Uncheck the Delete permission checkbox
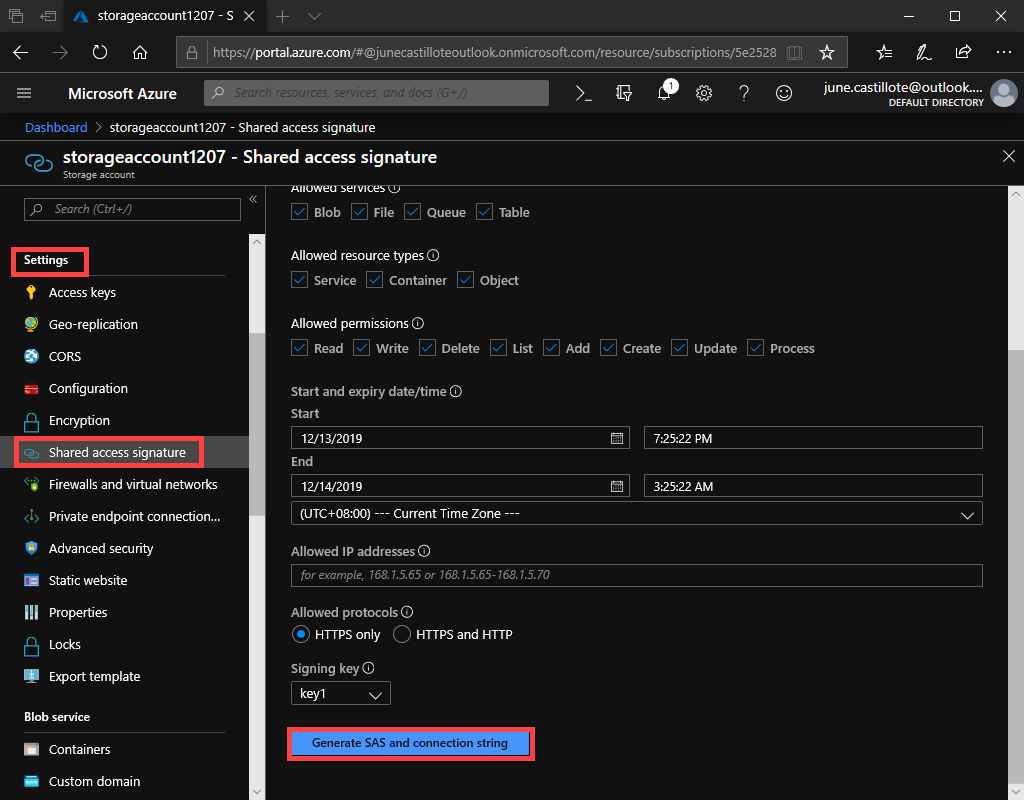This screenshot has height=800, width=1024. tap(427, 348)
